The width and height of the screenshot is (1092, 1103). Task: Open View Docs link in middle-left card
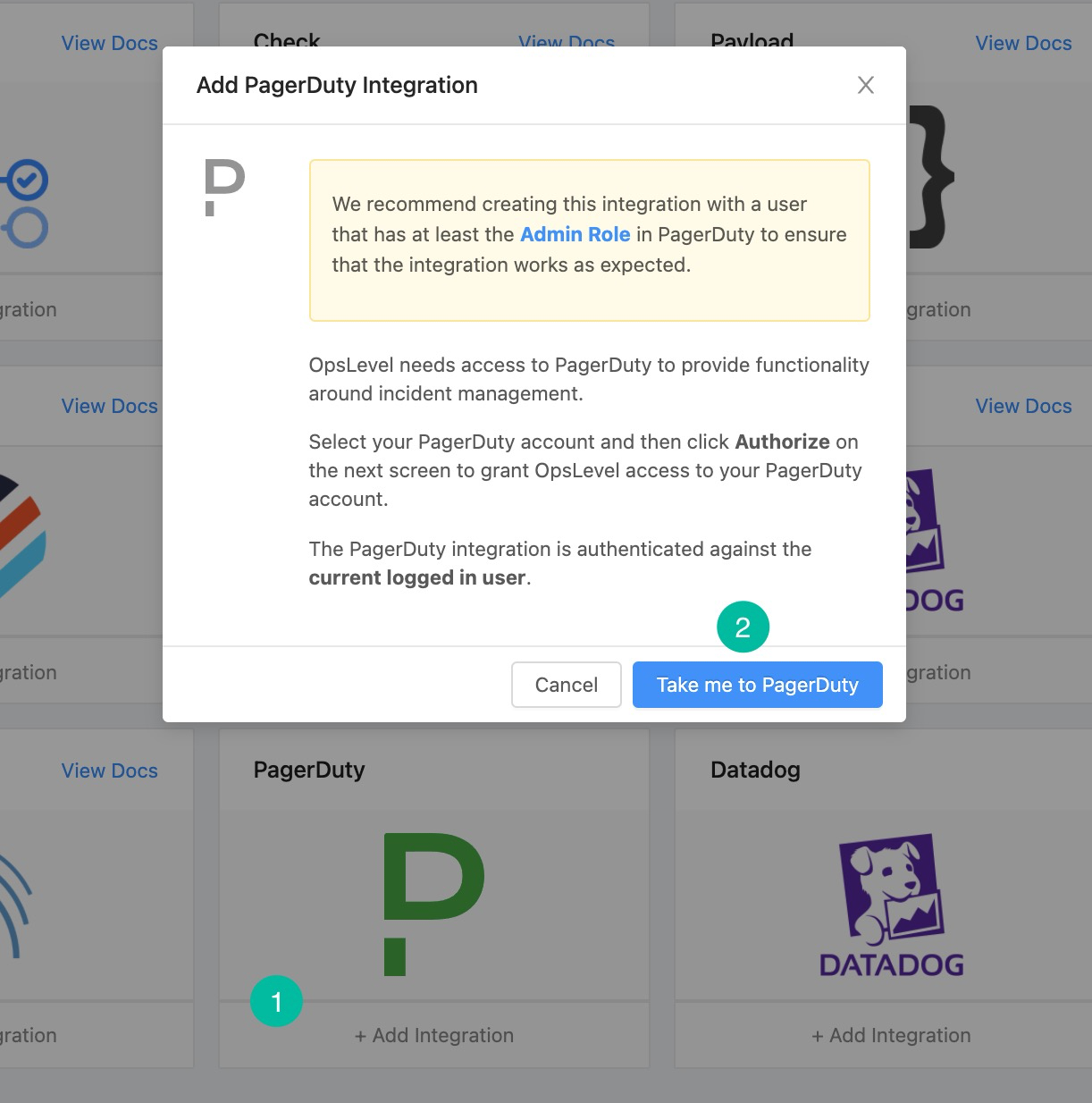pos(109,406)
